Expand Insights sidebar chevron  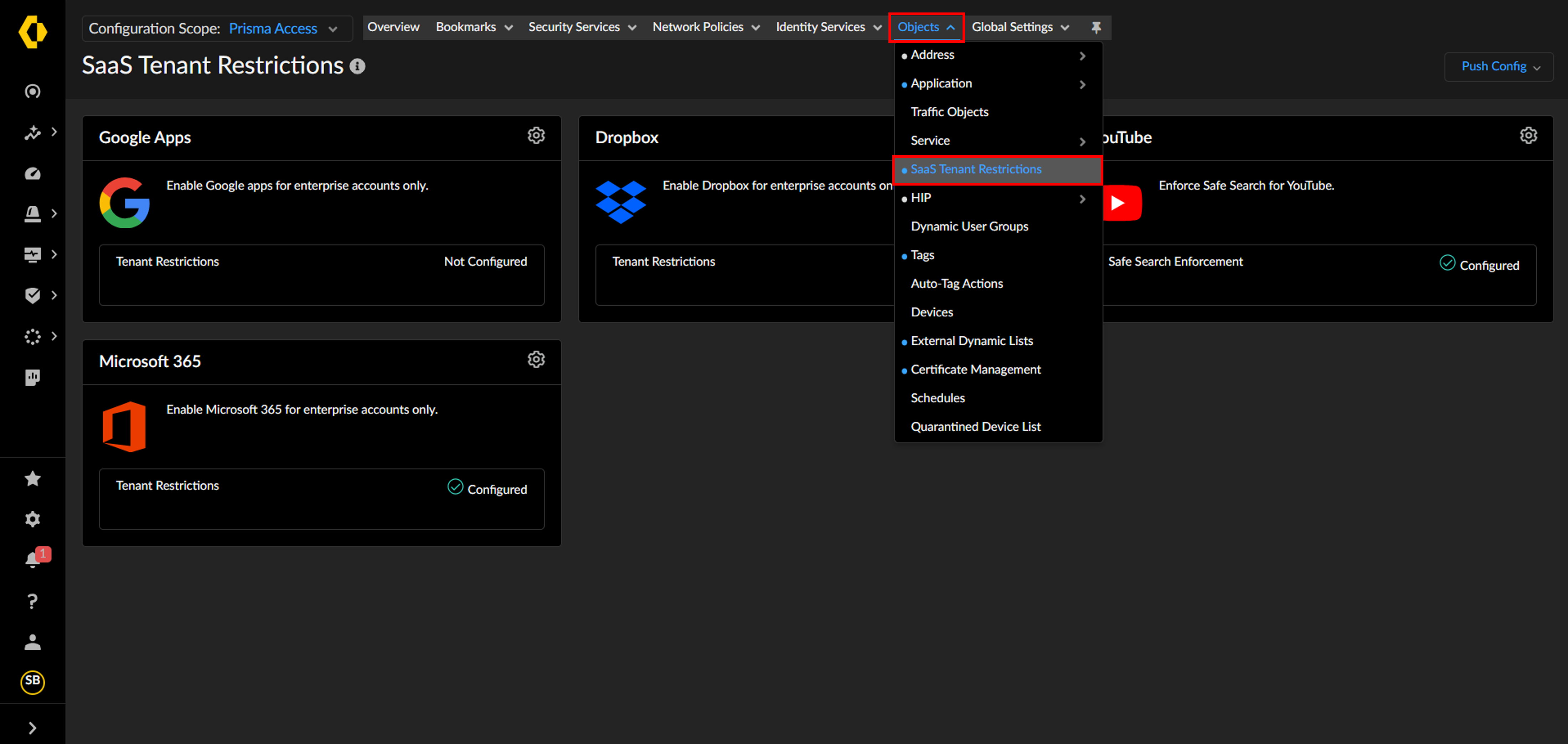coord(54,132)
